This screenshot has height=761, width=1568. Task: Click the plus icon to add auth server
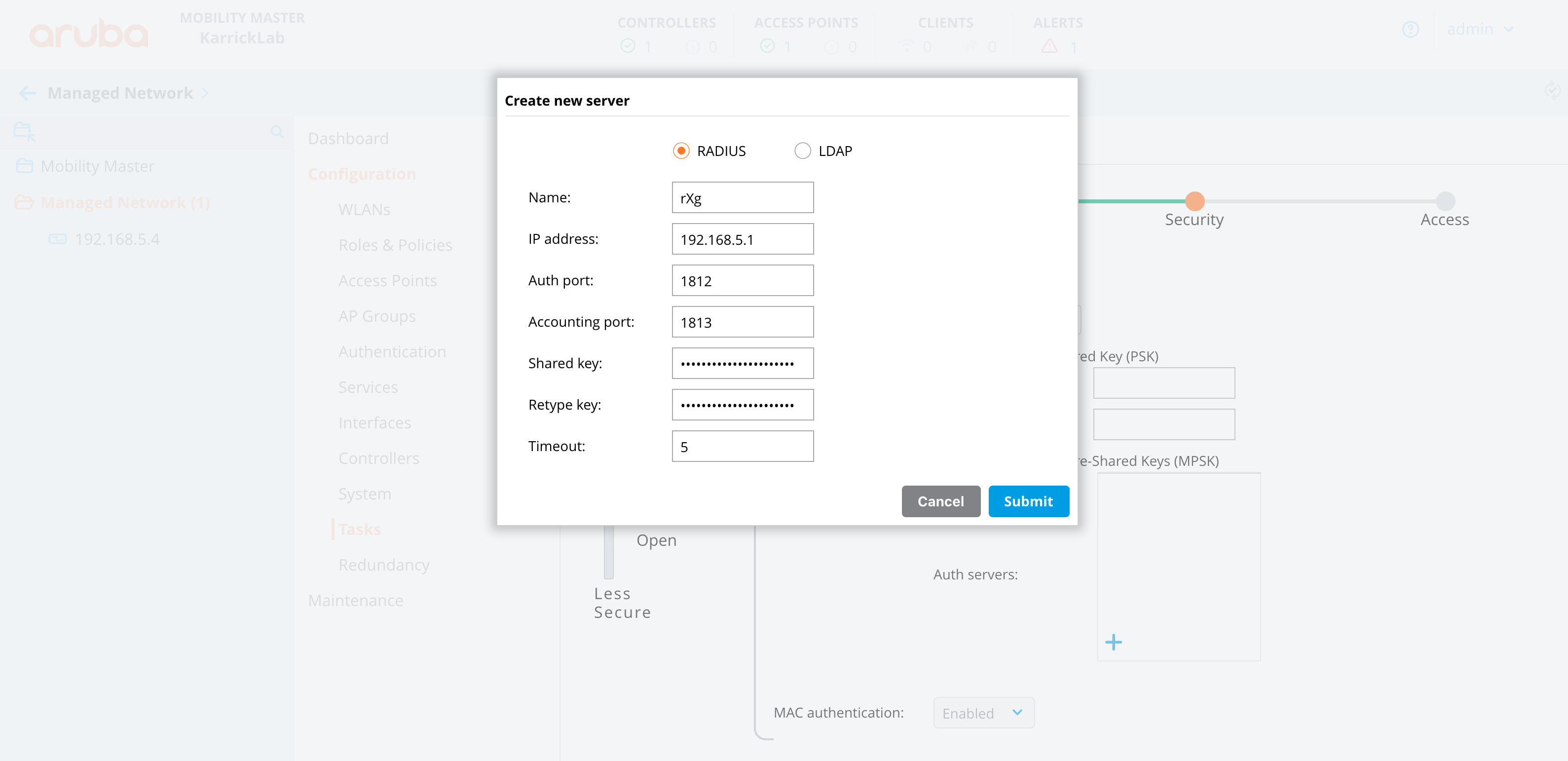tap(1113, 642)
